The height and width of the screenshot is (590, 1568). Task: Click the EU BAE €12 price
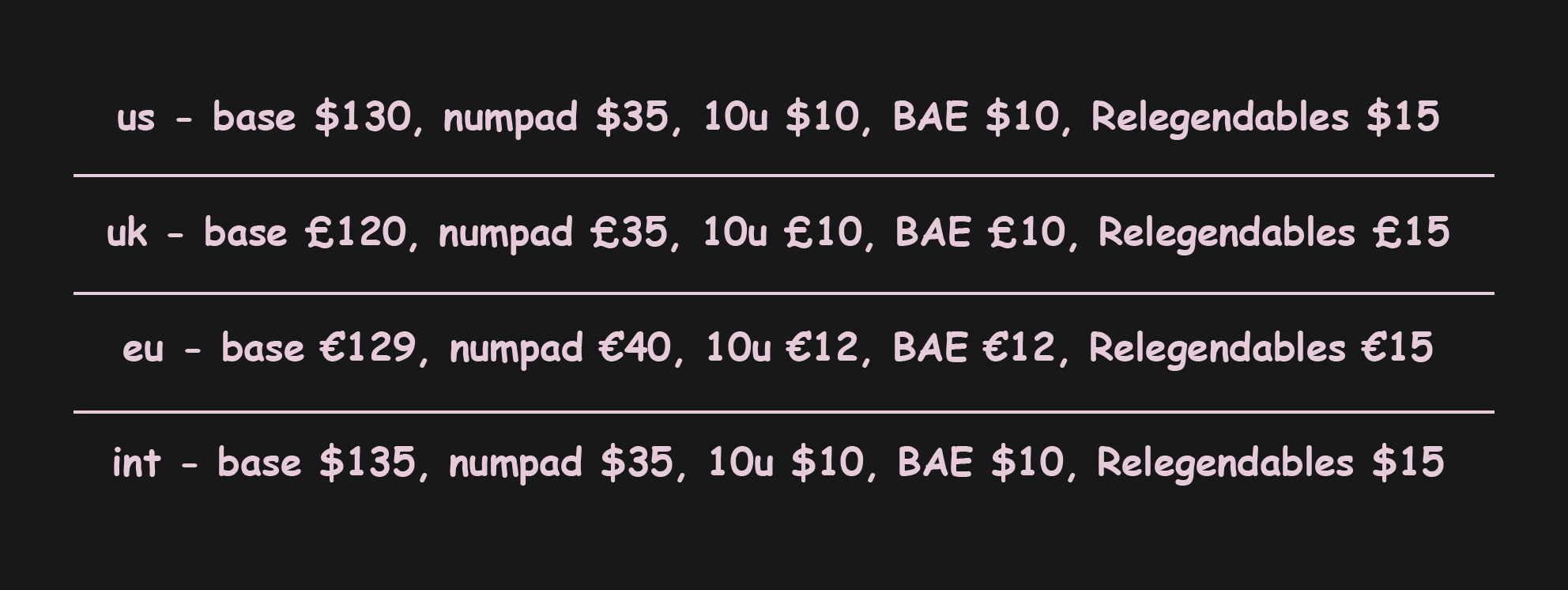coord(1021,349)
